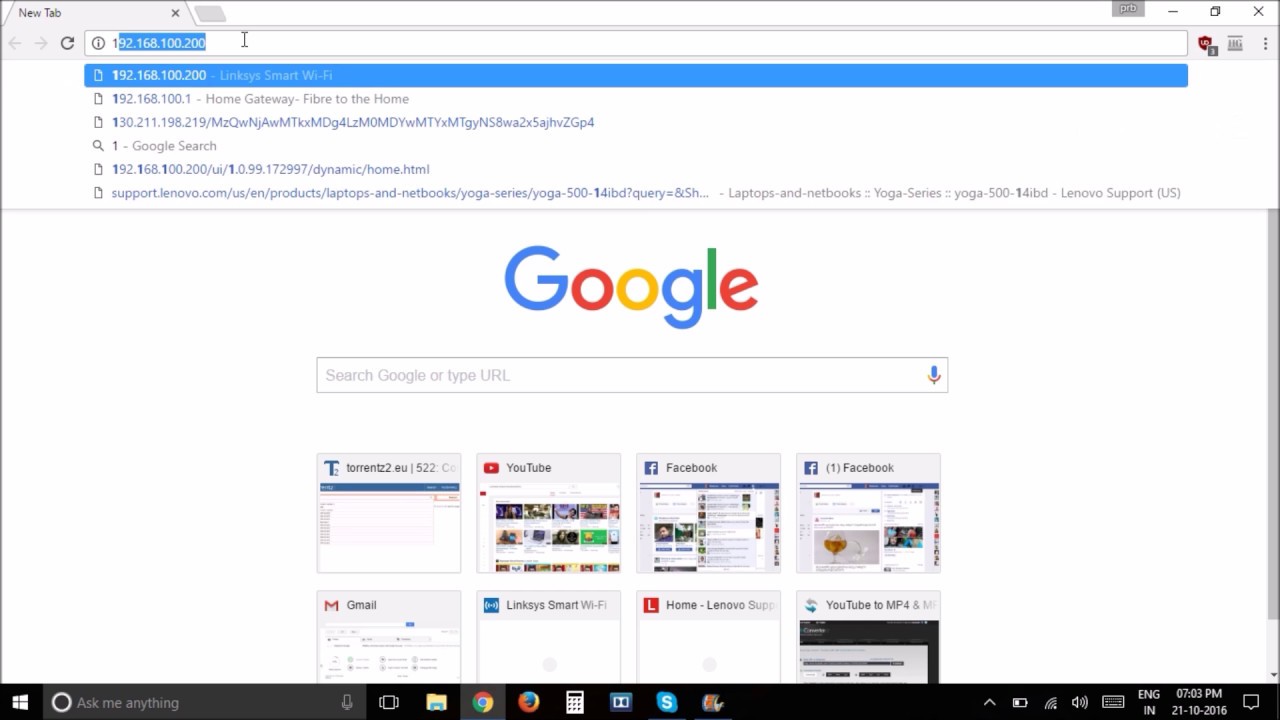
Task: Open the YouTube to MP4 thumbnail
Action: tap(869, 638)
